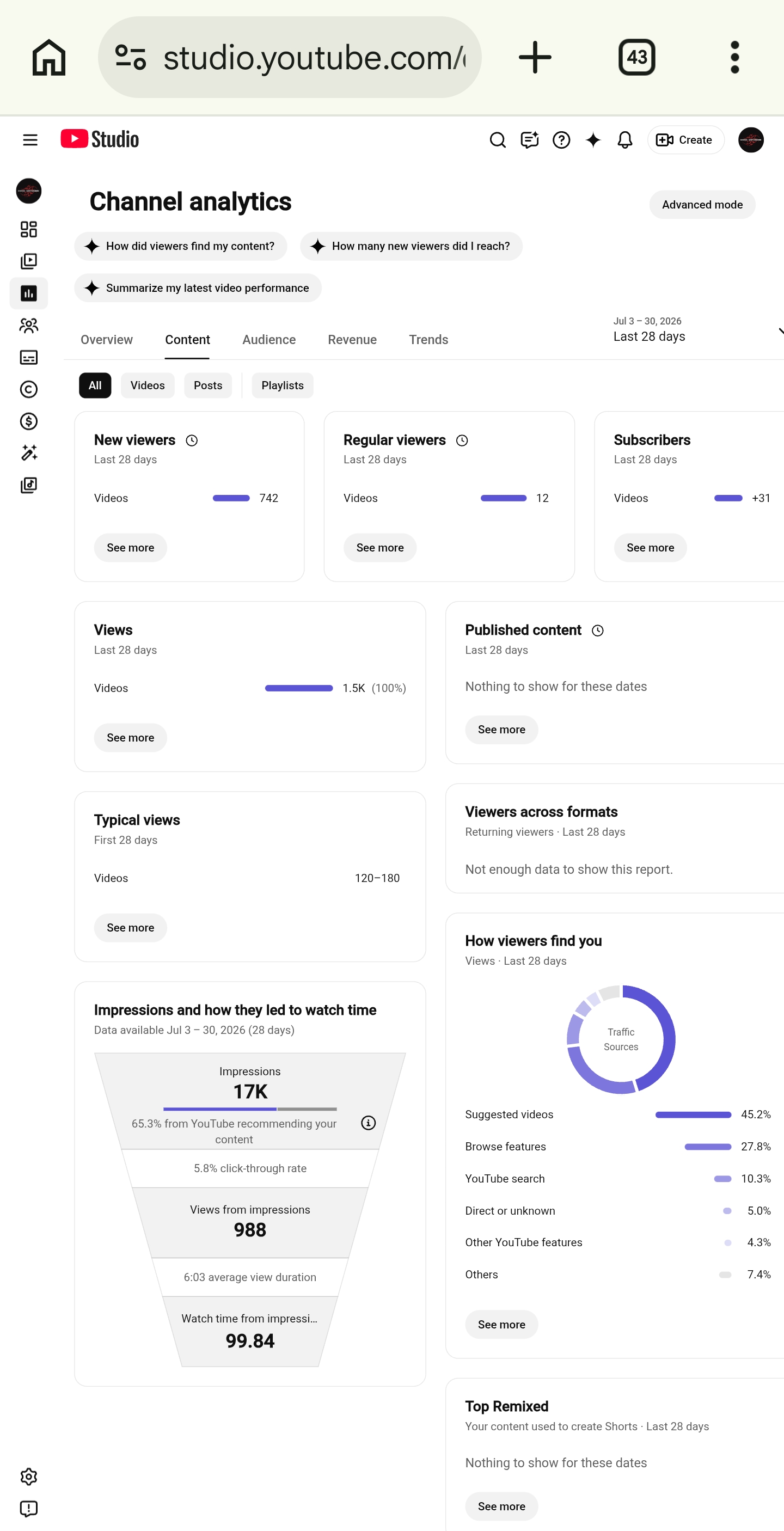Screen dimensions: 784x1531
Task: Click 'How did viewers find my content?' suggestion
Action: (181, 246)
